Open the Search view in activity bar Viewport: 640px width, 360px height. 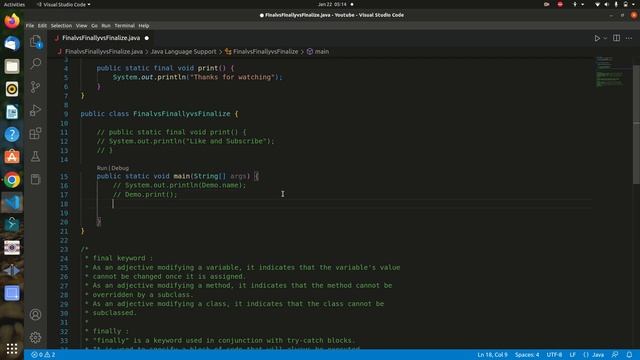click(x=36, y=64)
